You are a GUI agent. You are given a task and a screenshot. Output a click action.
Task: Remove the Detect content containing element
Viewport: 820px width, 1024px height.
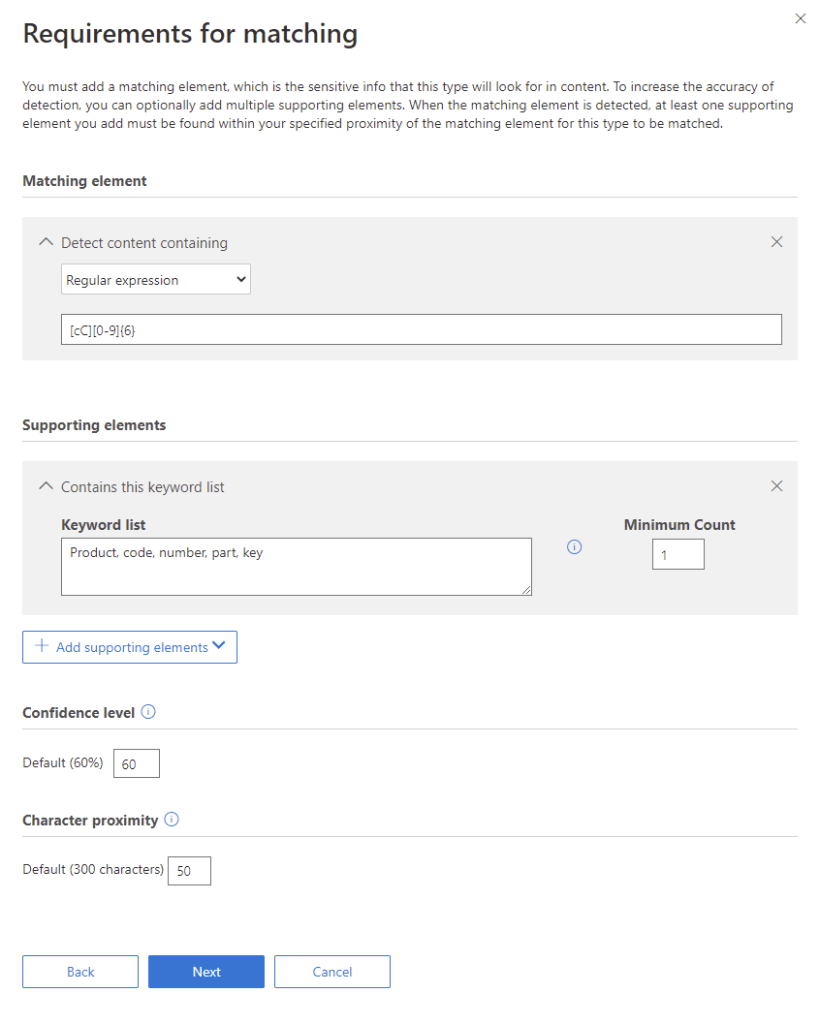click(777, 242)
